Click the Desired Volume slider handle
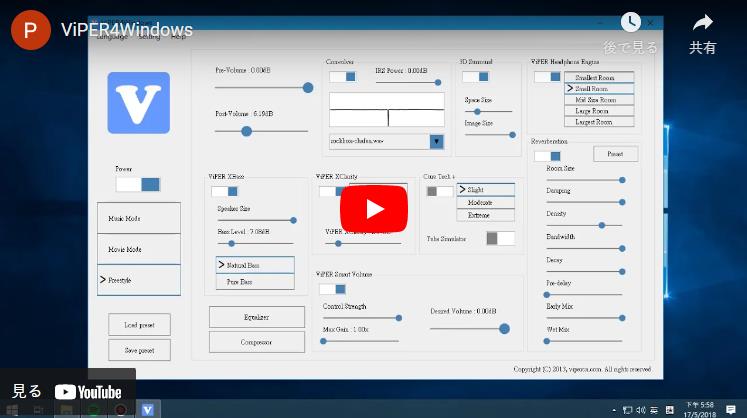The width and height of the screenshot is (747, 418). point(504,328)
